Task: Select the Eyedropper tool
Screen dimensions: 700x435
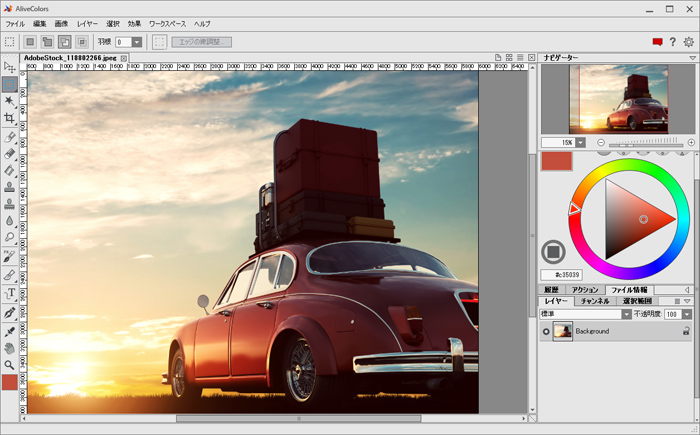Action: pyautogui.click(x=9, y=332)
